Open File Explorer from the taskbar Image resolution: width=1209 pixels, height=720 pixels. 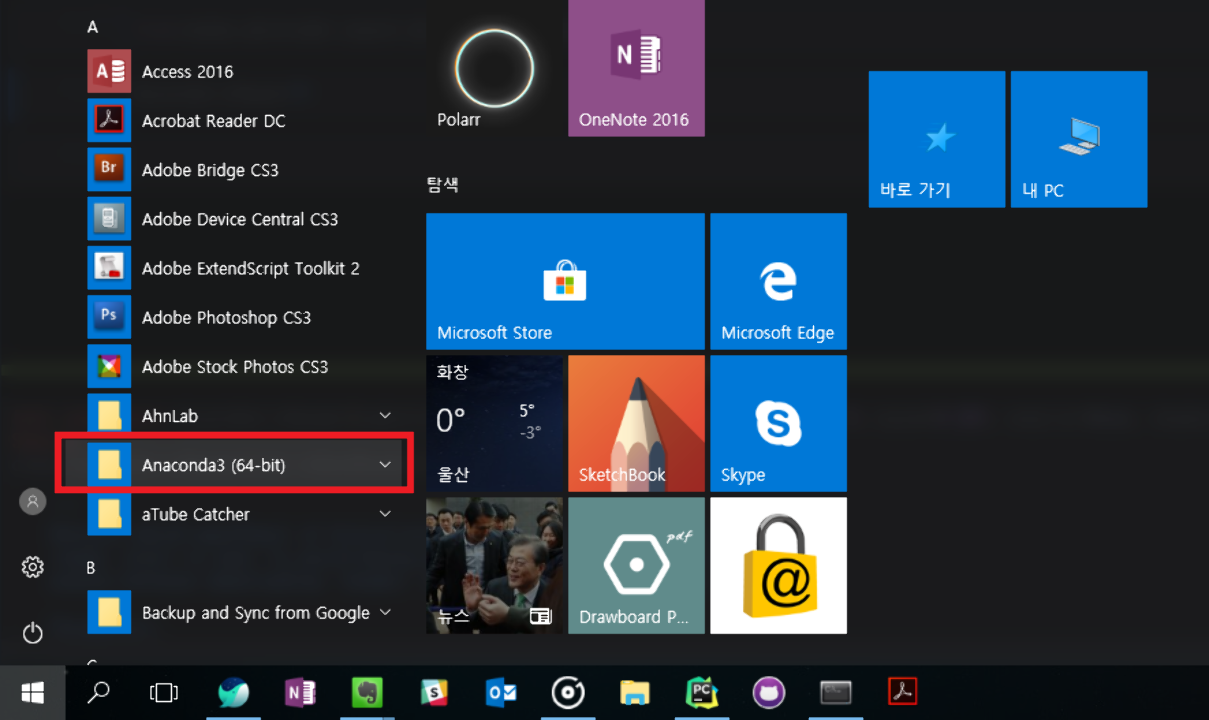coord(635,692)
